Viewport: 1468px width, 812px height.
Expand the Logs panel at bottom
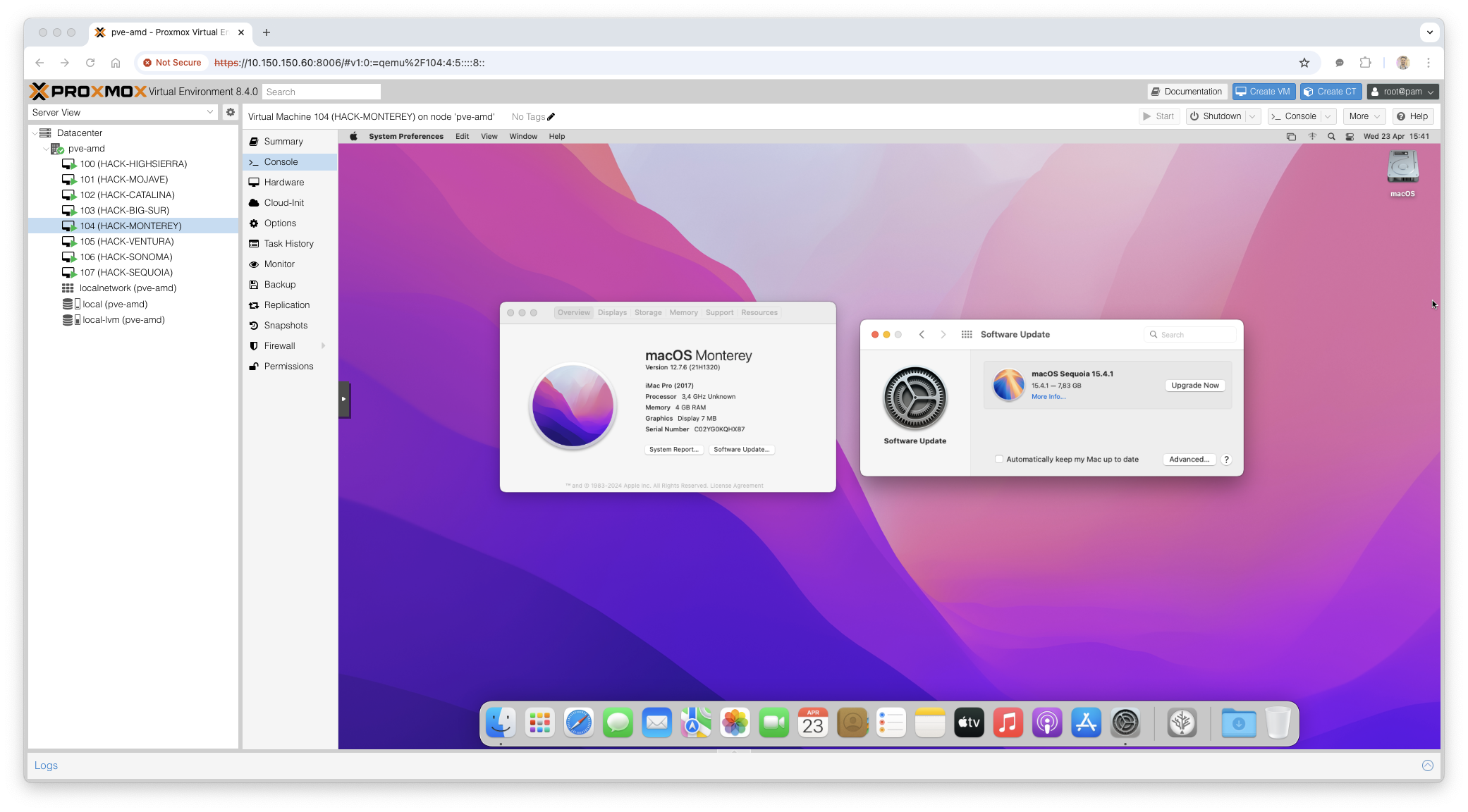point(1428,765)
